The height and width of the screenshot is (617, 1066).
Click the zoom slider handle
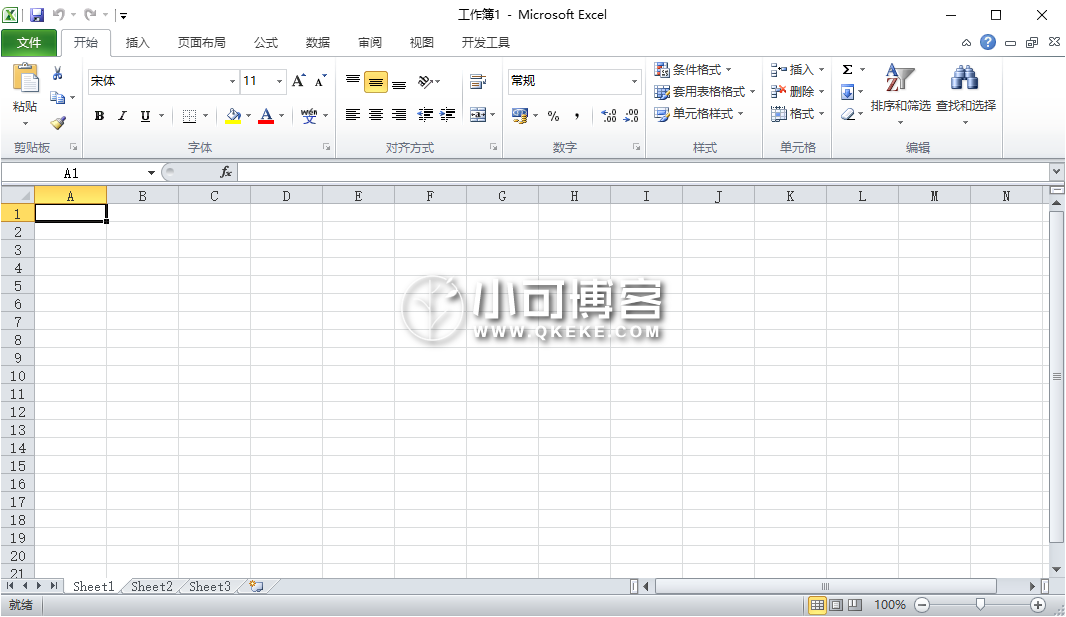980,605
